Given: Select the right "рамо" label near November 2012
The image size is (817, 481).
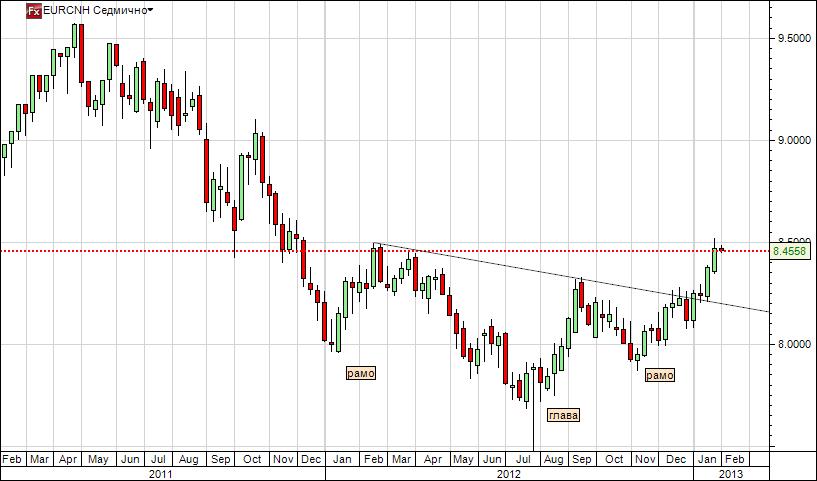Looking at the screenshot, I should point(660,375).
